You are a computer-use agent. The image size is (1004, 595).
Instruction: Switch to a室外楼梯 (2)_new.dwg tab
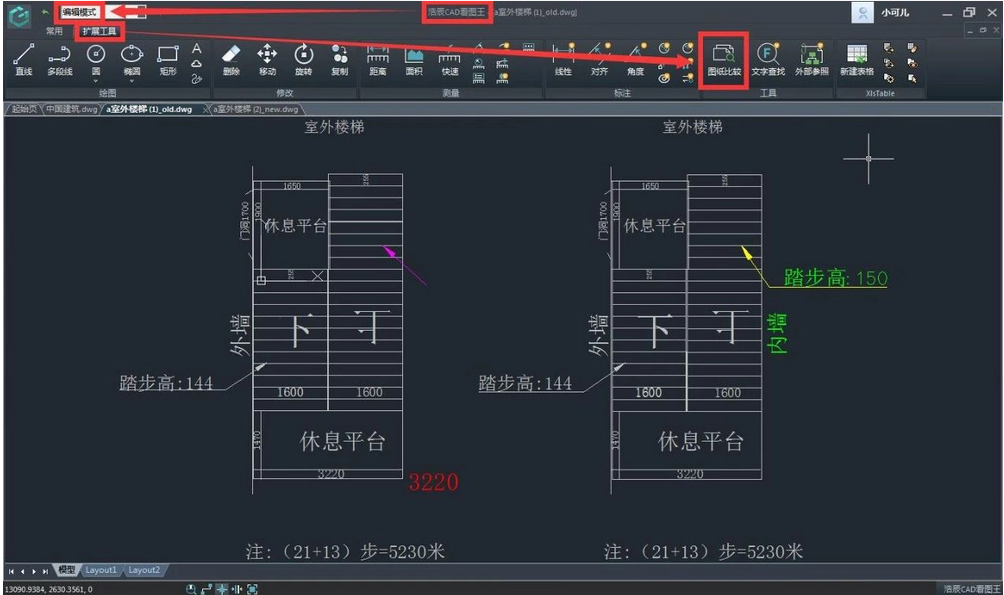[x=255, y=109]
